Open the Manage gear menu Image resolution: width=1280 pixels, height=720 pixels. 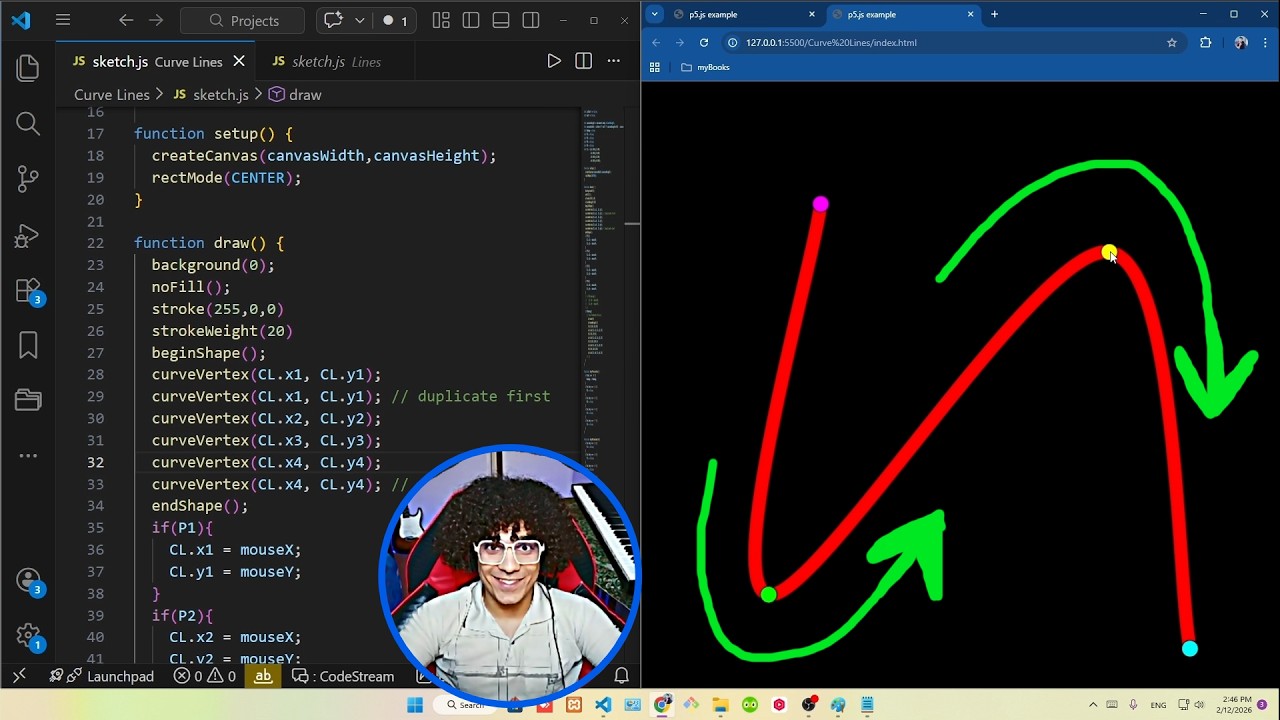(28, 636)
